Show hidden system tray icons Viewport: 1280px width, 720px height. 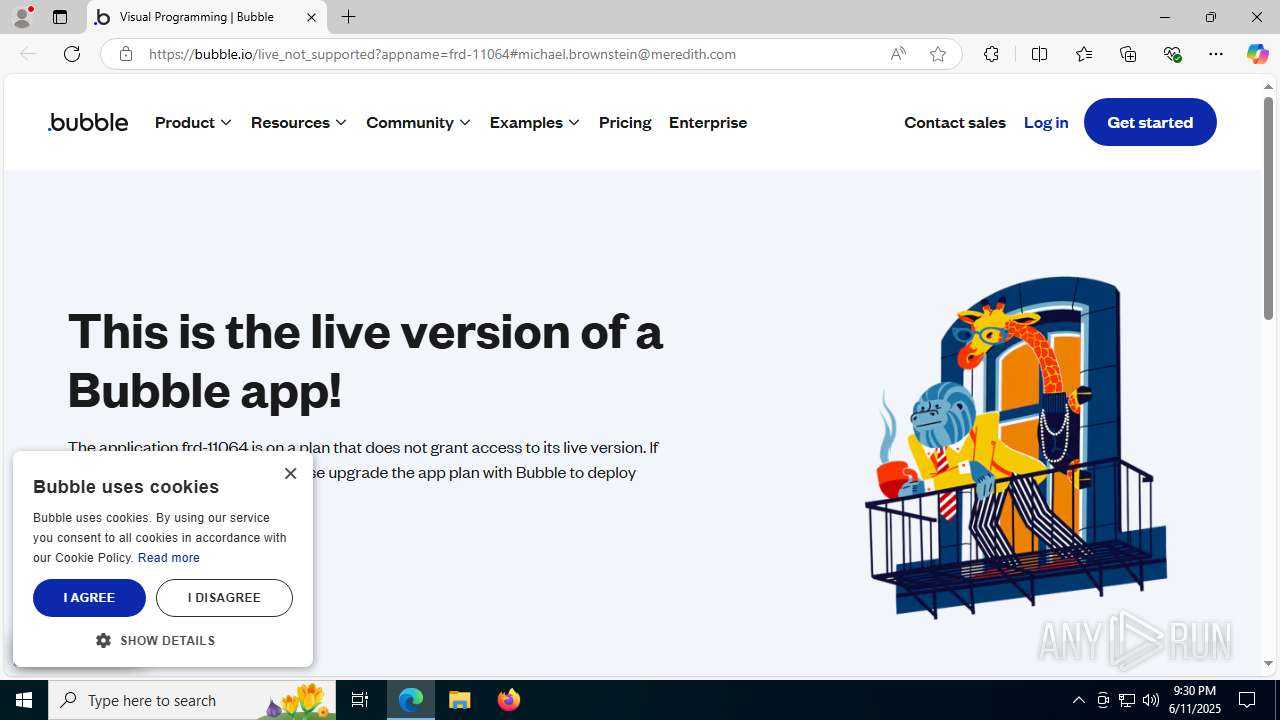pyautogui.click(x=1078, y=700)
